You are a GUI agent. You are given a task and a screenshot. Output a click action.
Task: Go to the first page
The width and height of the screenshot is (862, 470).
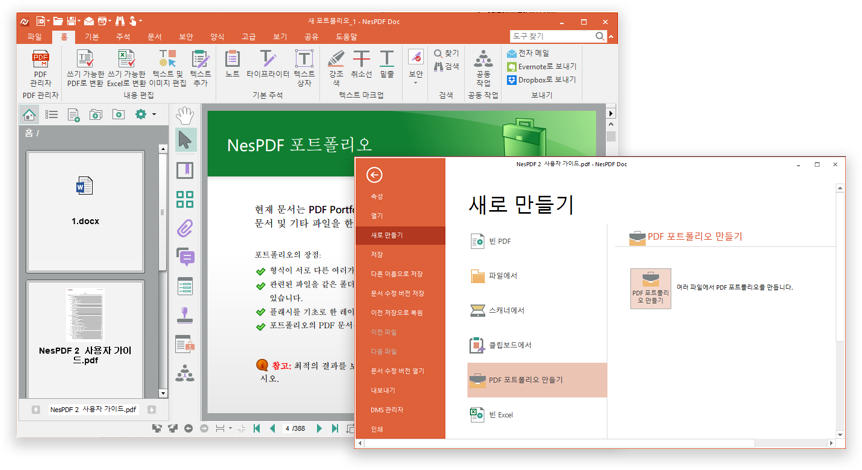coord(256,428)
